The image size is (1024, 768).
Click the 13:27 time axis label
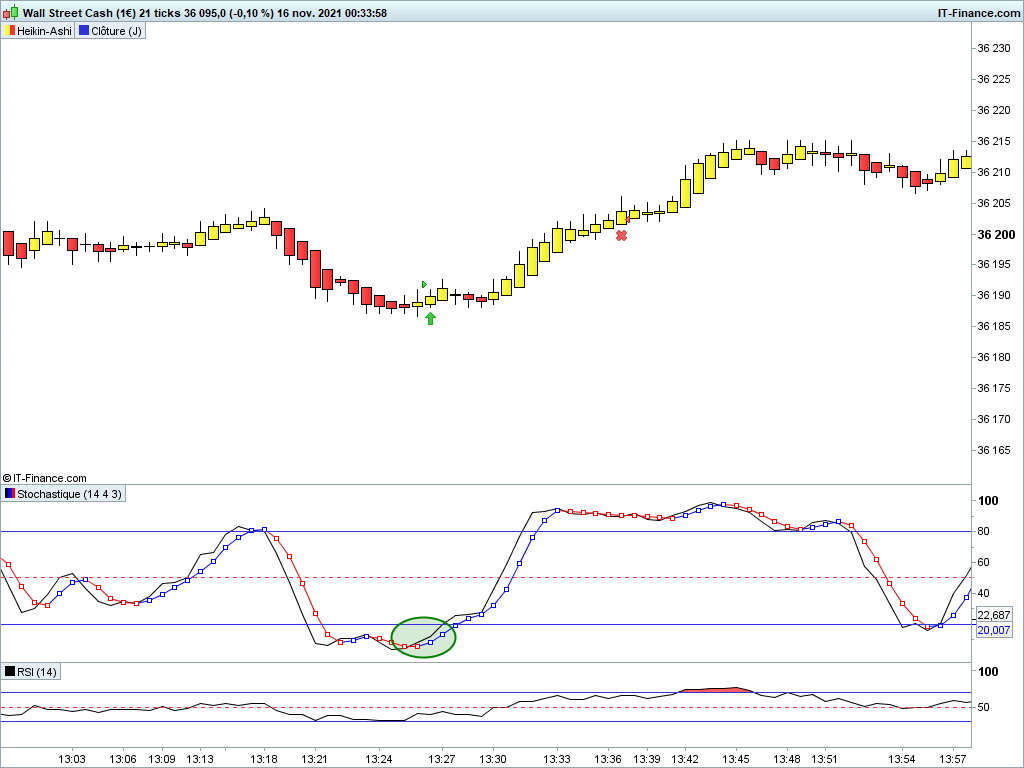441,759
